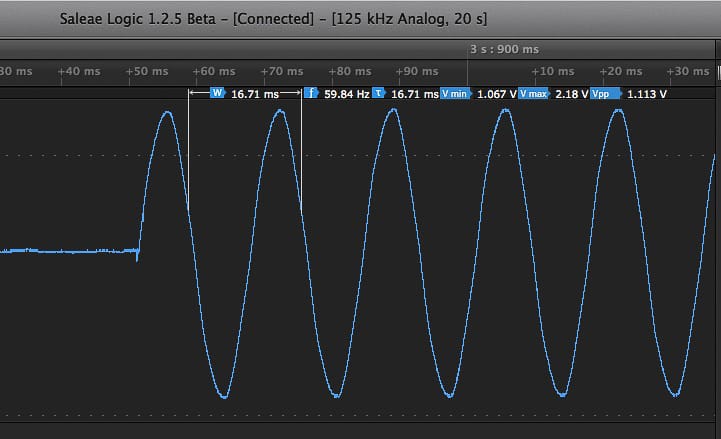The height and width of the screenshot is (439, 721).
Task: Click the +20 ms tick on time ruler
Action: [x=620, y=71]
